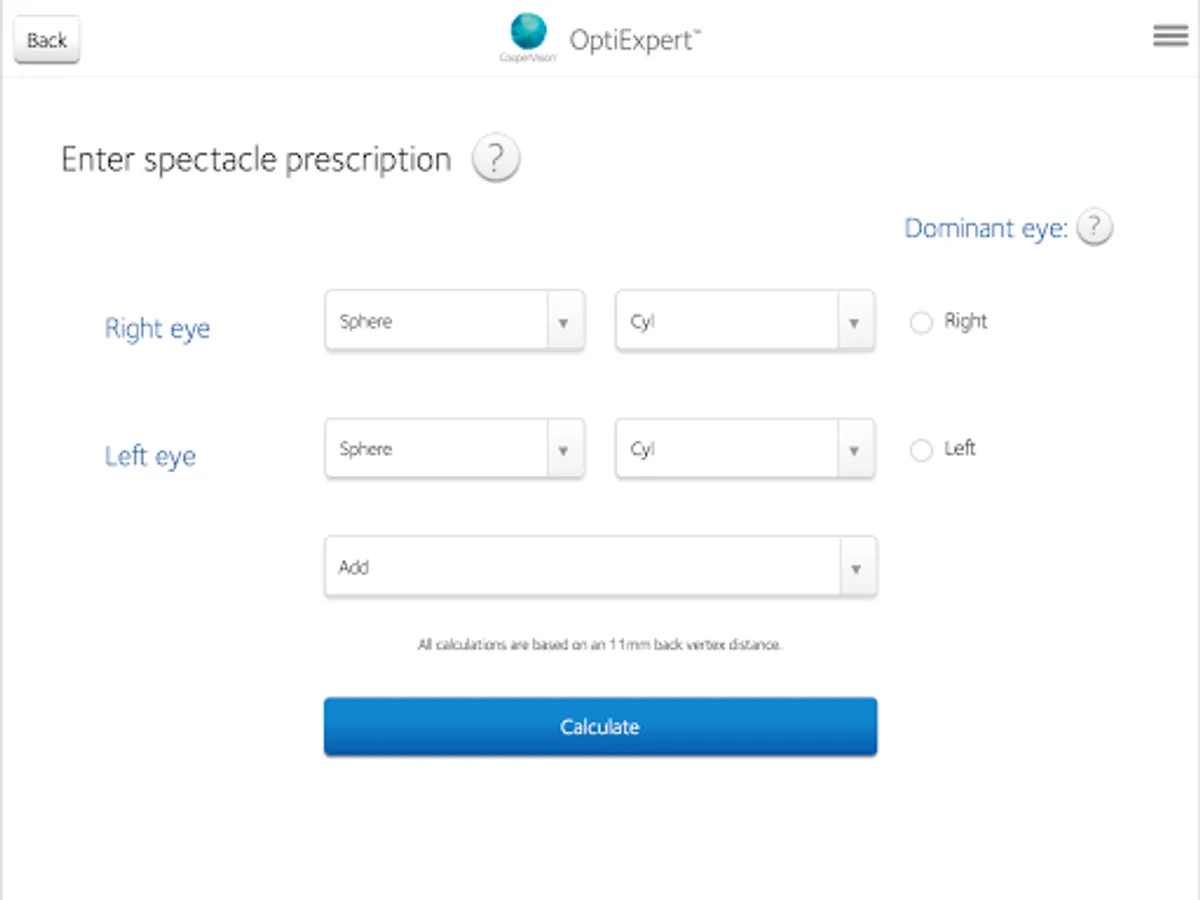Viewport: 1200px width, 900px height.
Task: Select Right as dominant eye
Action: tap(921, 322)
